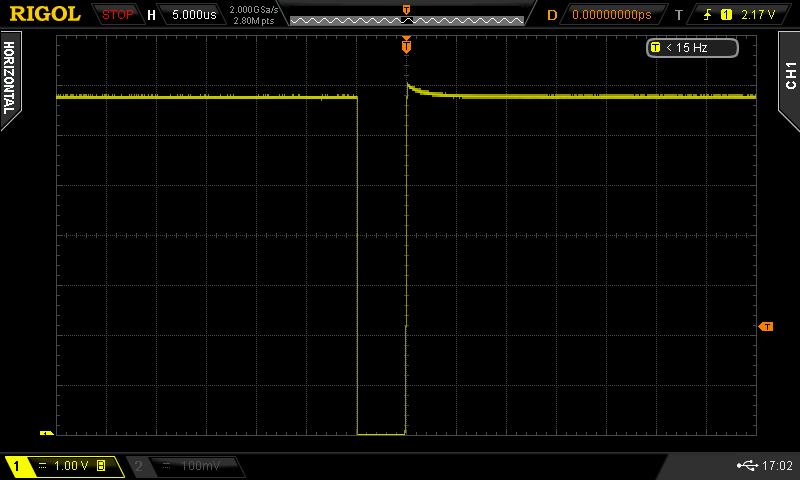Screen dimensions: 800x480
Task: Click the USB connection icon
Action: pyautogui.click(x=746, y=465)
